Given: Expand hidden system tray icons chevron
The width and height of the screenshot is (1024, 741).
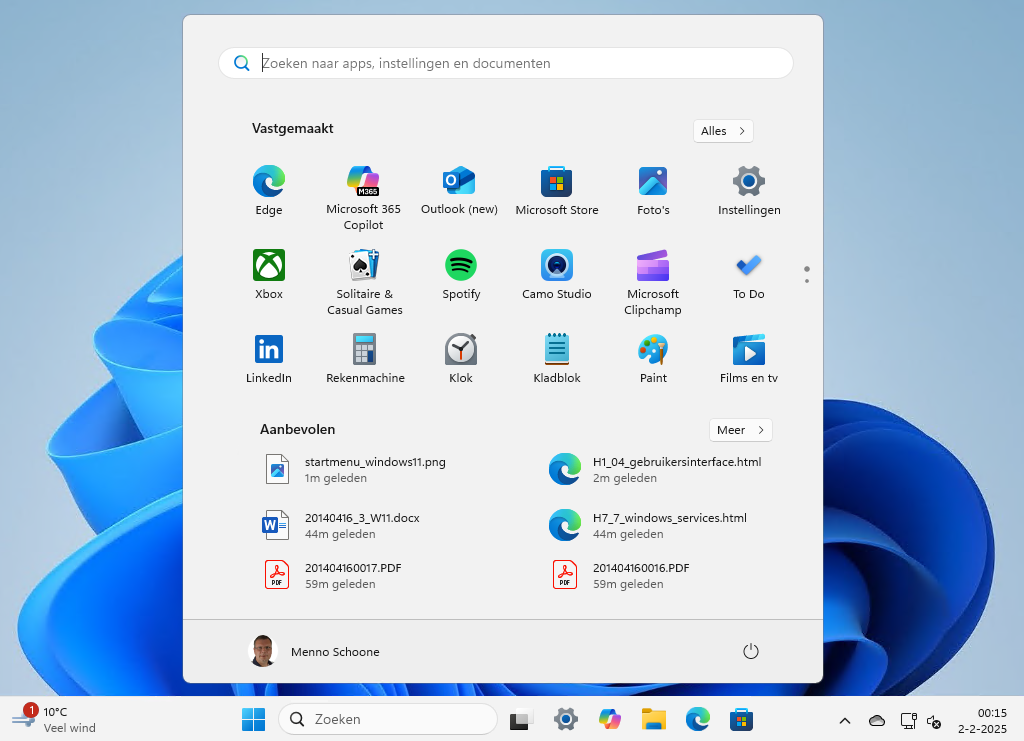Looking at the screenshot, I should coord(844,721).
